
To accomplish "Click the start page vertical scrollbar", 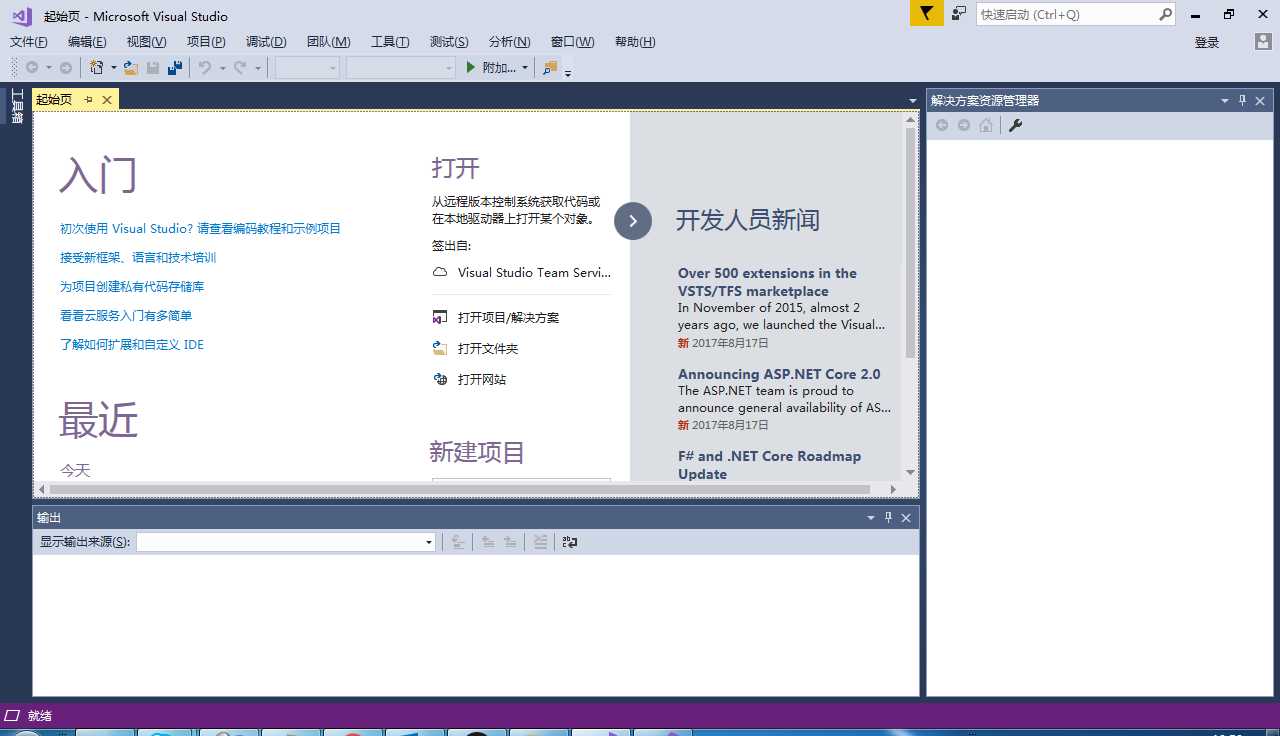I will [910, 295].
